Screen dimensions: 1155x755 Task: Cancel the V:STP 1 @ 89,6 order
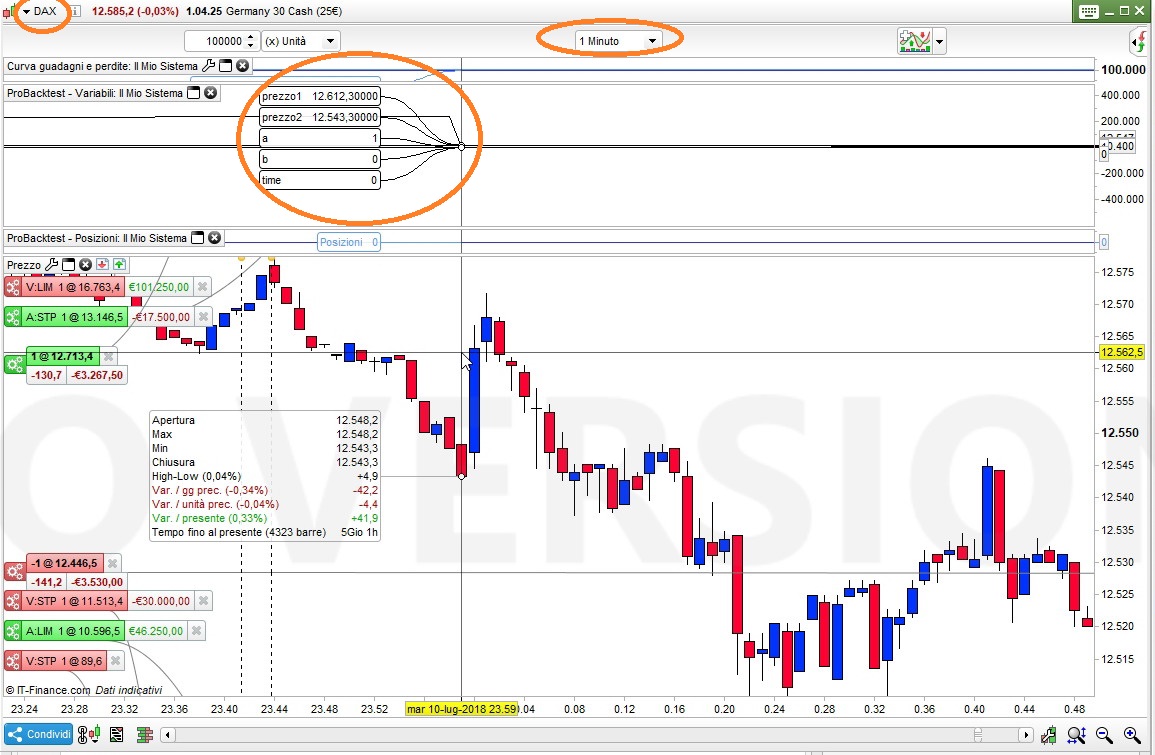click(x=116, y=661)
